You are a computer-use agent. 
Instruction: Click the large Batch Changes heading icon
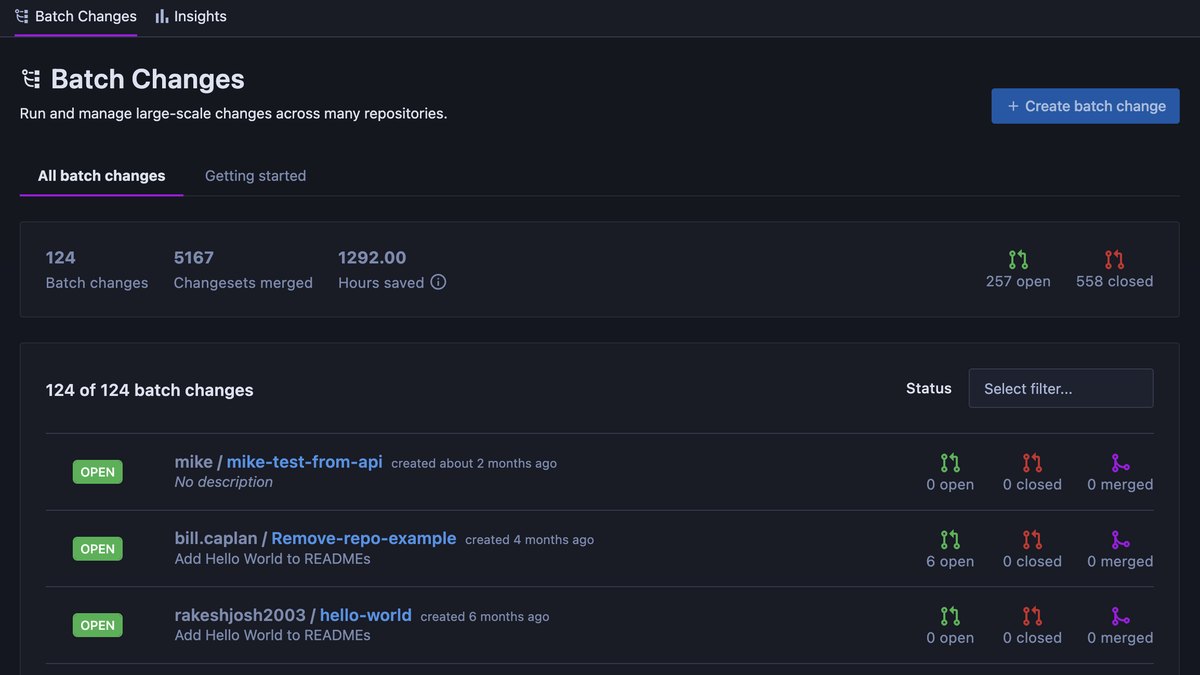(x=31, y=79)
